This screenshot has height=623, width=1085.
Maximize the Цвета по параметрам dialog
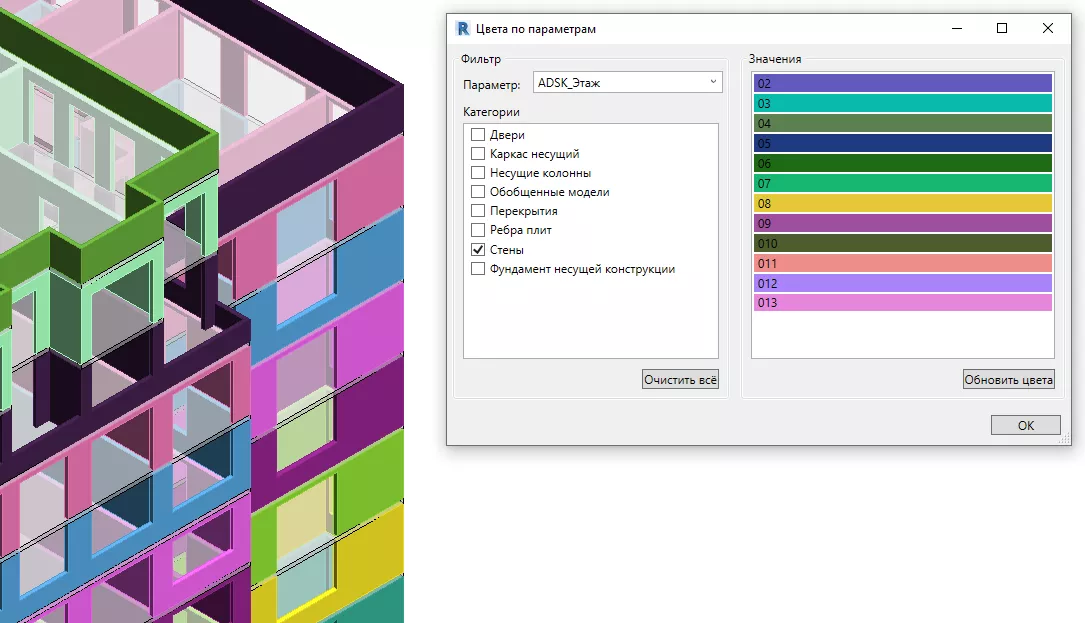(1002, 29)
